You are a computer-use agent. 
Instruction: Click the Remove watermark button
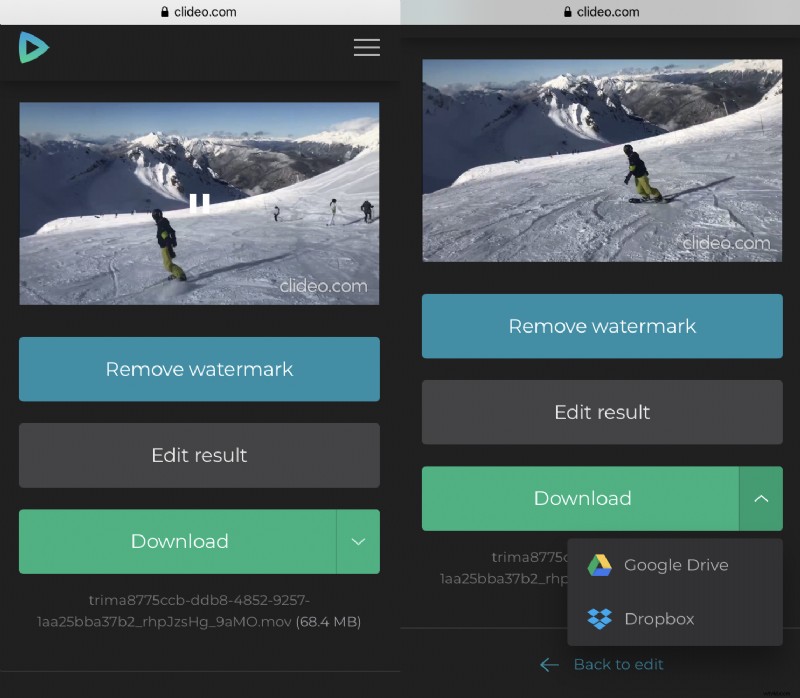(x=199, y=369)
